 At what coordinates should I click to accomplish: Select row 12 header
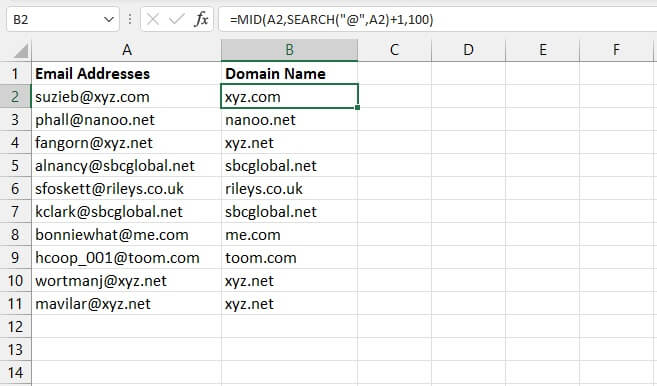pos(16,327)
